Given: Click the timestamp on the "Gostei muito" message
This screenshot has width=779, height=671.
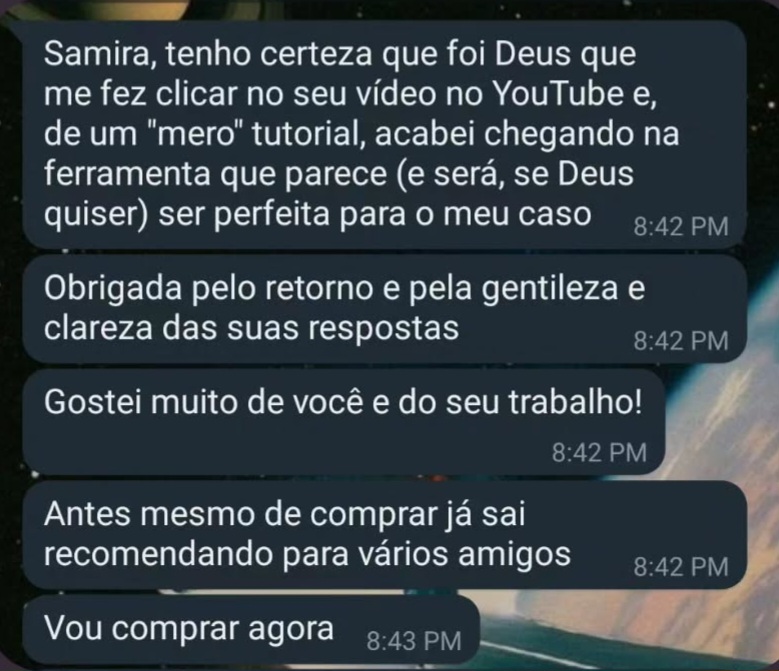Looking at the screenshot, I should click(599, 452).
